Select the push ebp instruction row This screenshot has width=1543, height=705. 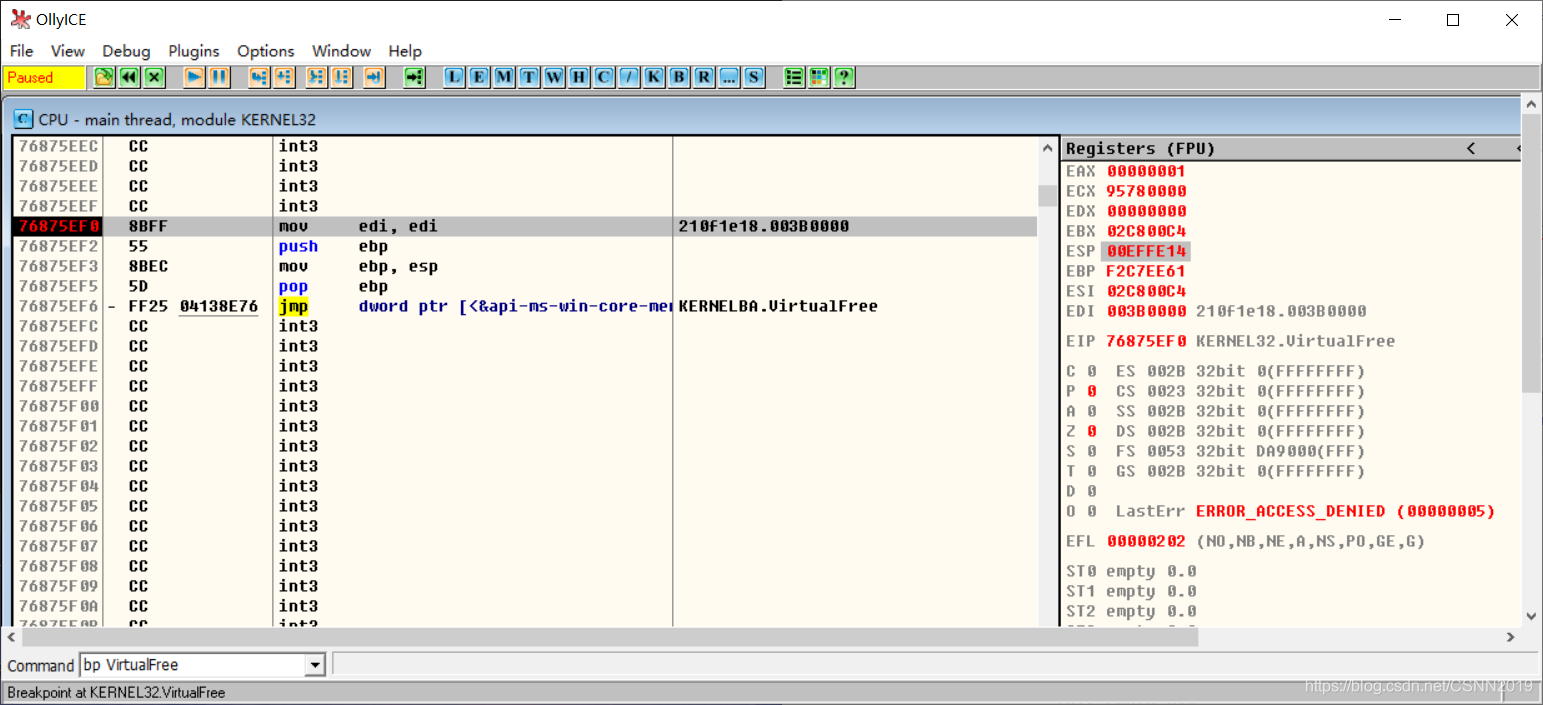tap(525, 246)
